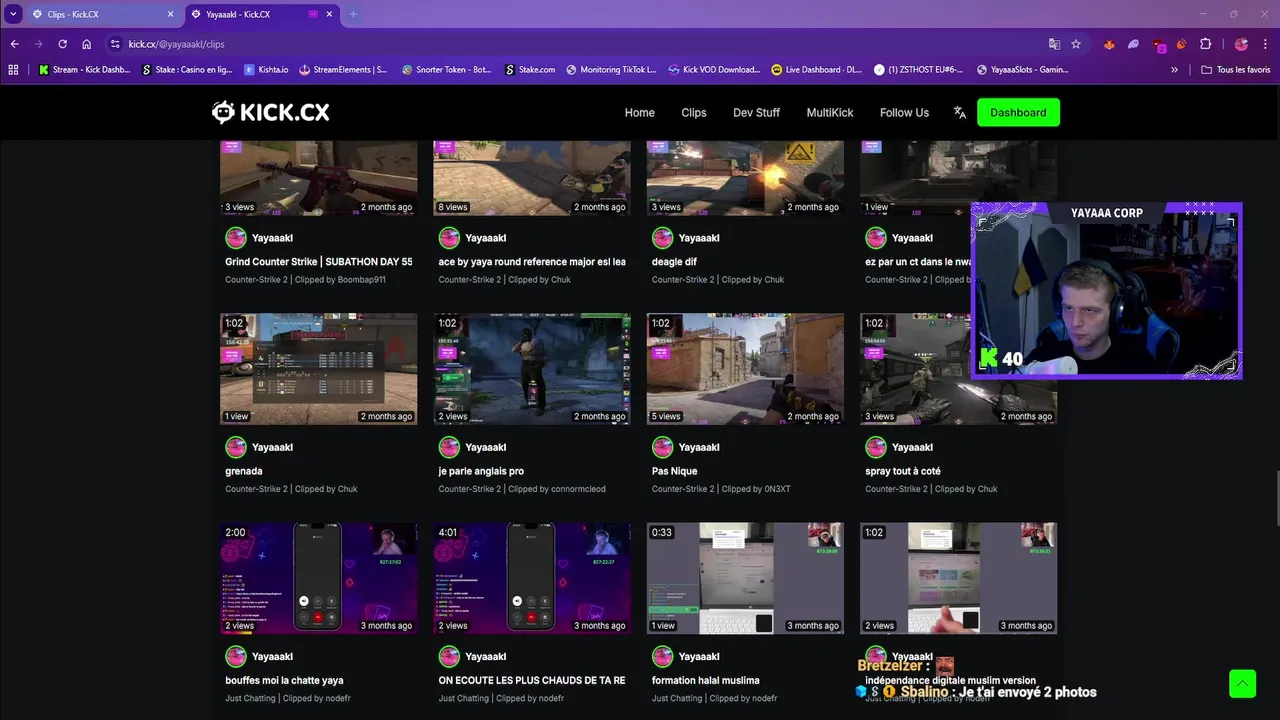This screenshot has width=1280, height=720.
Task: Click the site info icon in address bar
Action: coord(115,44)
